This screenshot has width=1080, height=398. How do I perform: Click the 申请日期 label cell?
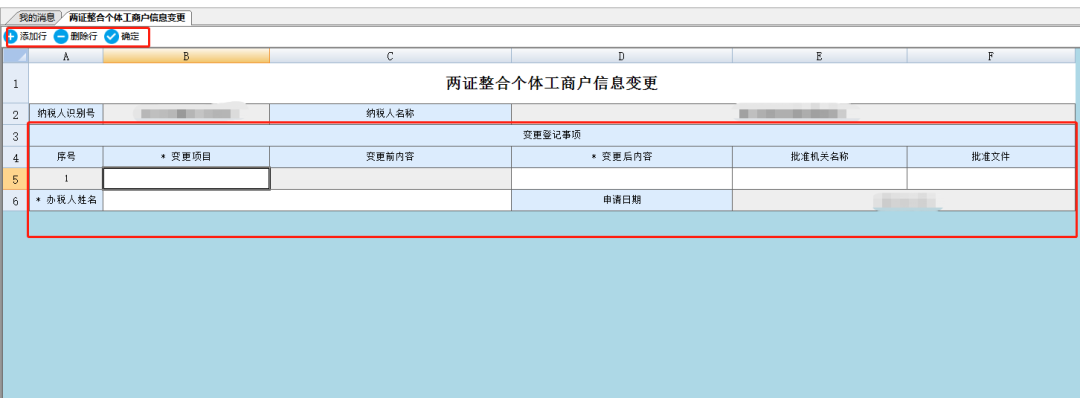click(621, 200)
